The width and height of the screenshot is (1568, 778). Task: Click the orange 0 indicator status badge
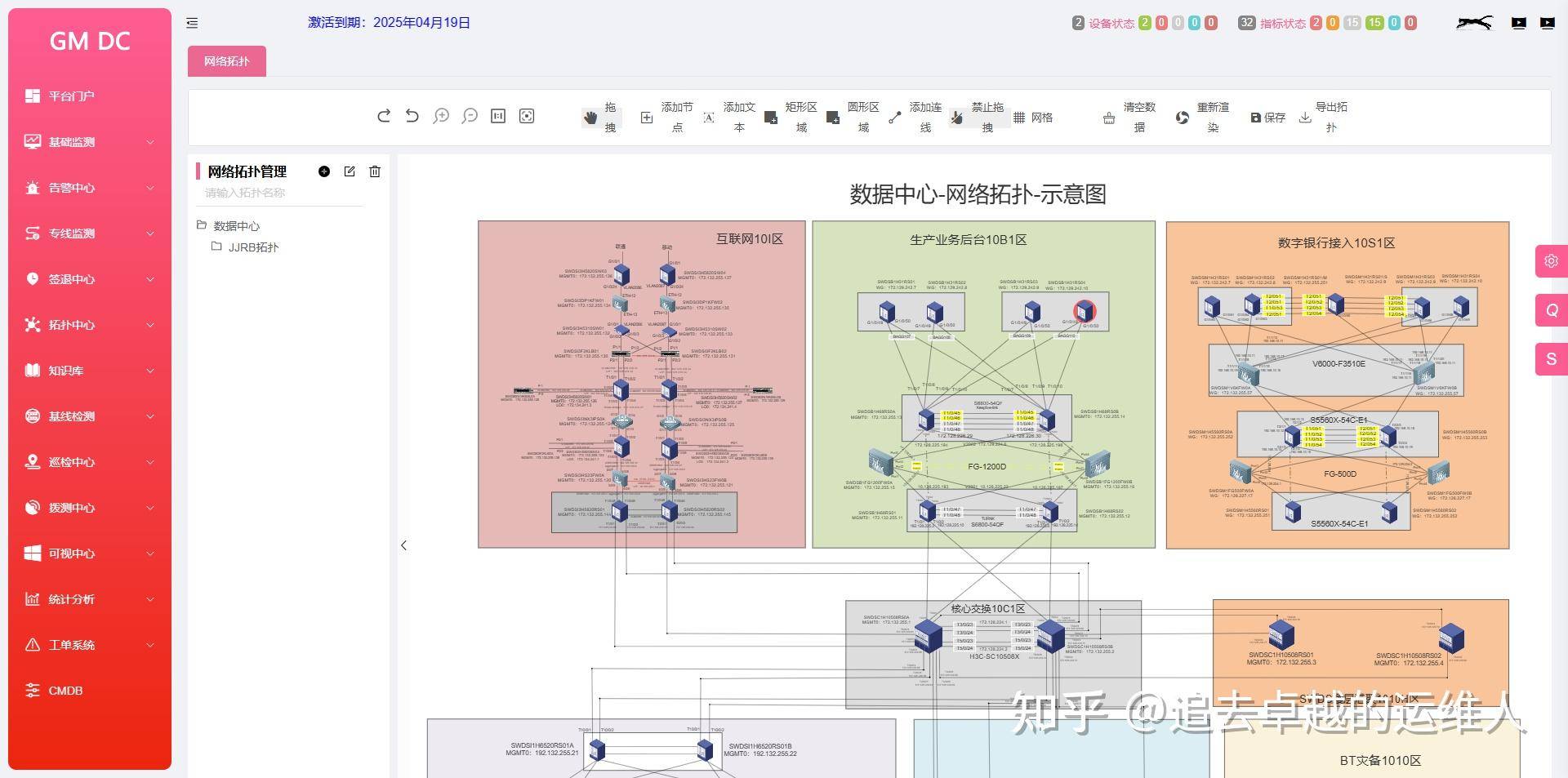tap(1333, 23)
